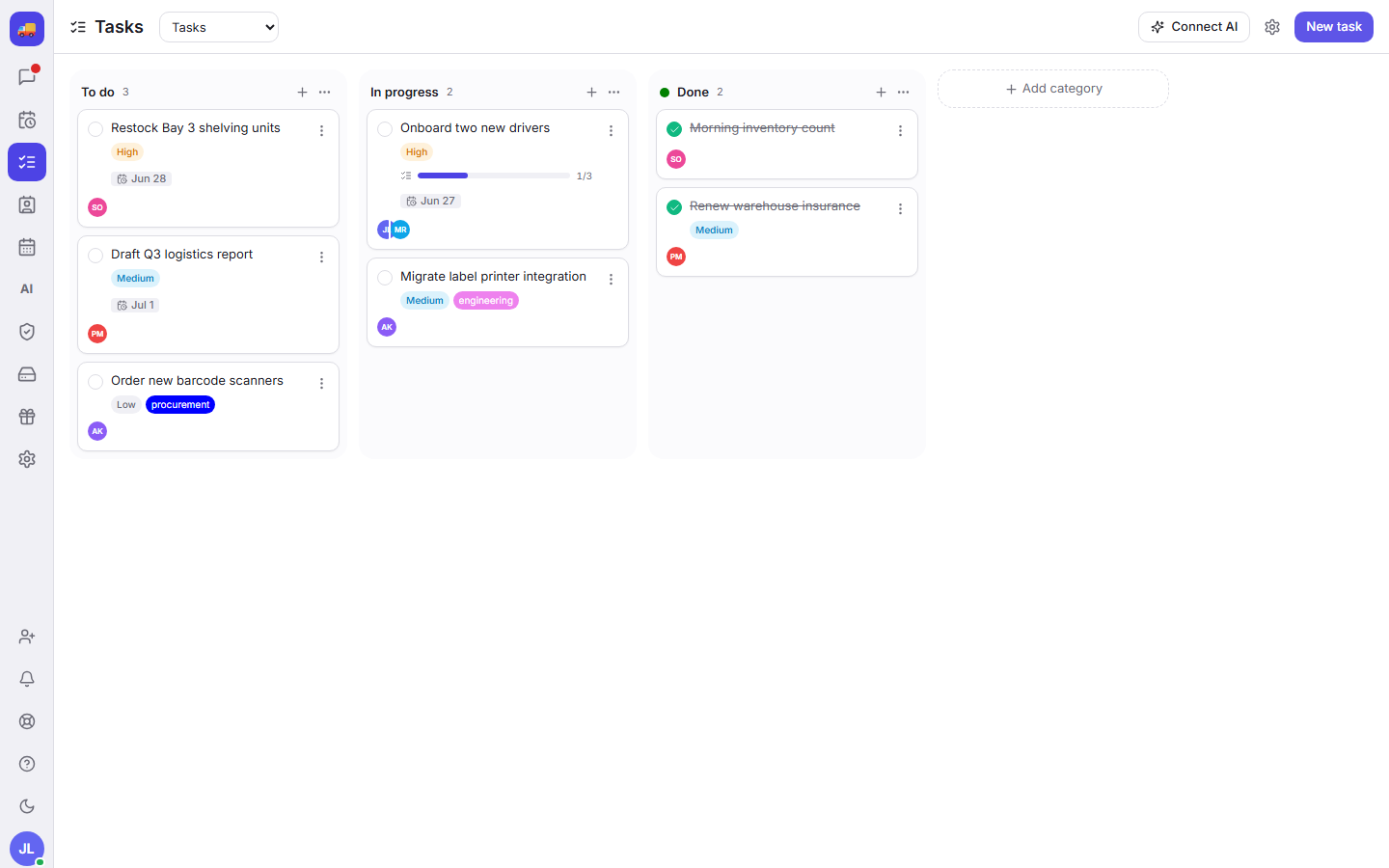Click the Done column title

pyautogui.click(x=693, y=92)
